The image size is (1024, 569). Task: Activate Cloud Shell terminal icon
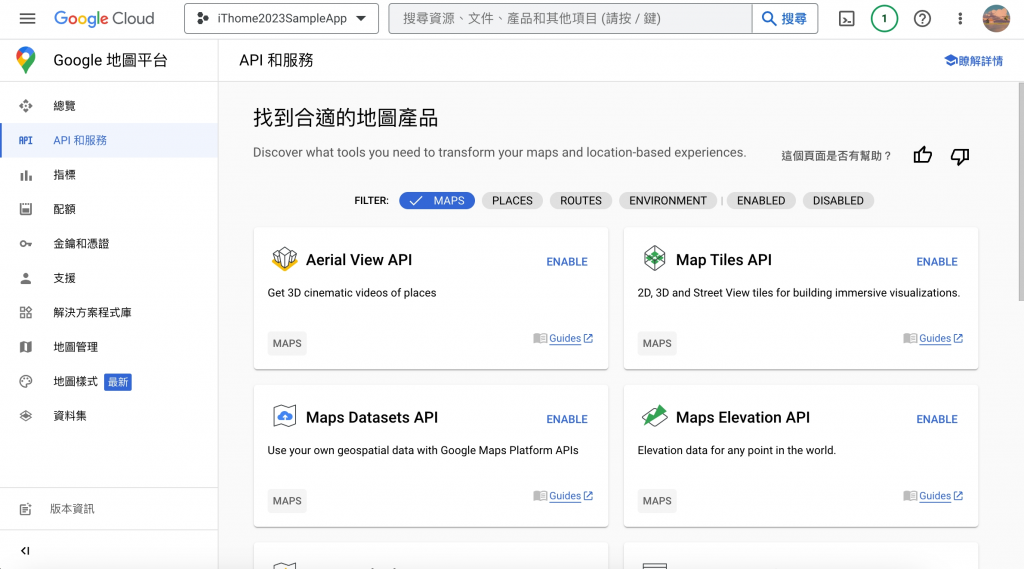(846, 19)
